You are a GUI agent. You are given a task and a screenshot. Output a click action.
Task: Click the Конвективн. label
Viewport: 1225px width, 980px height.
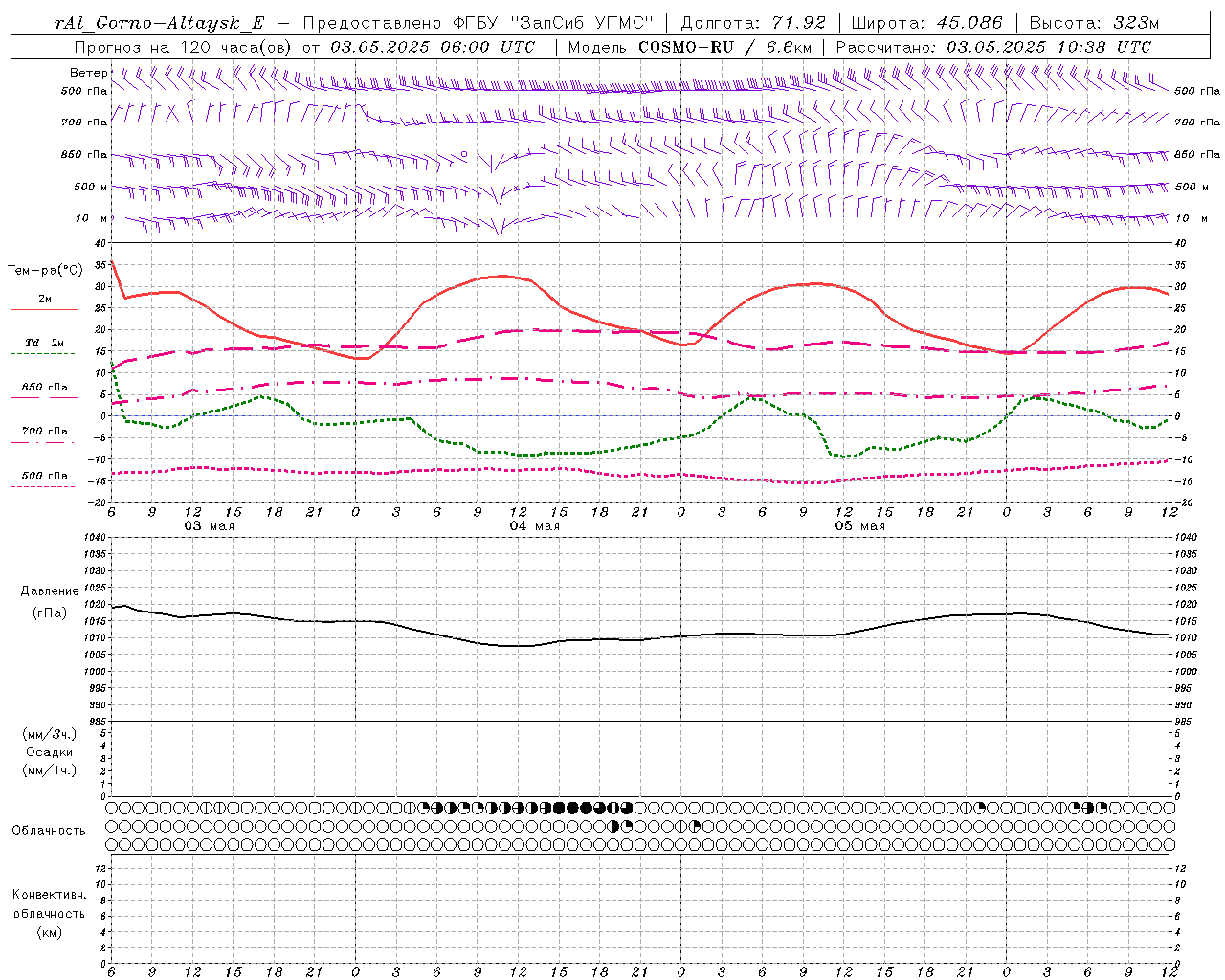49,895
